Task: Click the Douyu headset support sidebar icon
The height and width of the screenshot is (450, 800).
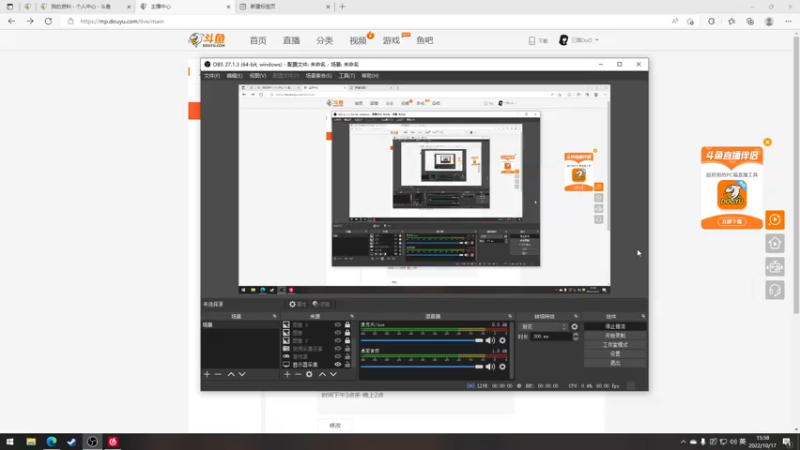Action: coord(775,290)
